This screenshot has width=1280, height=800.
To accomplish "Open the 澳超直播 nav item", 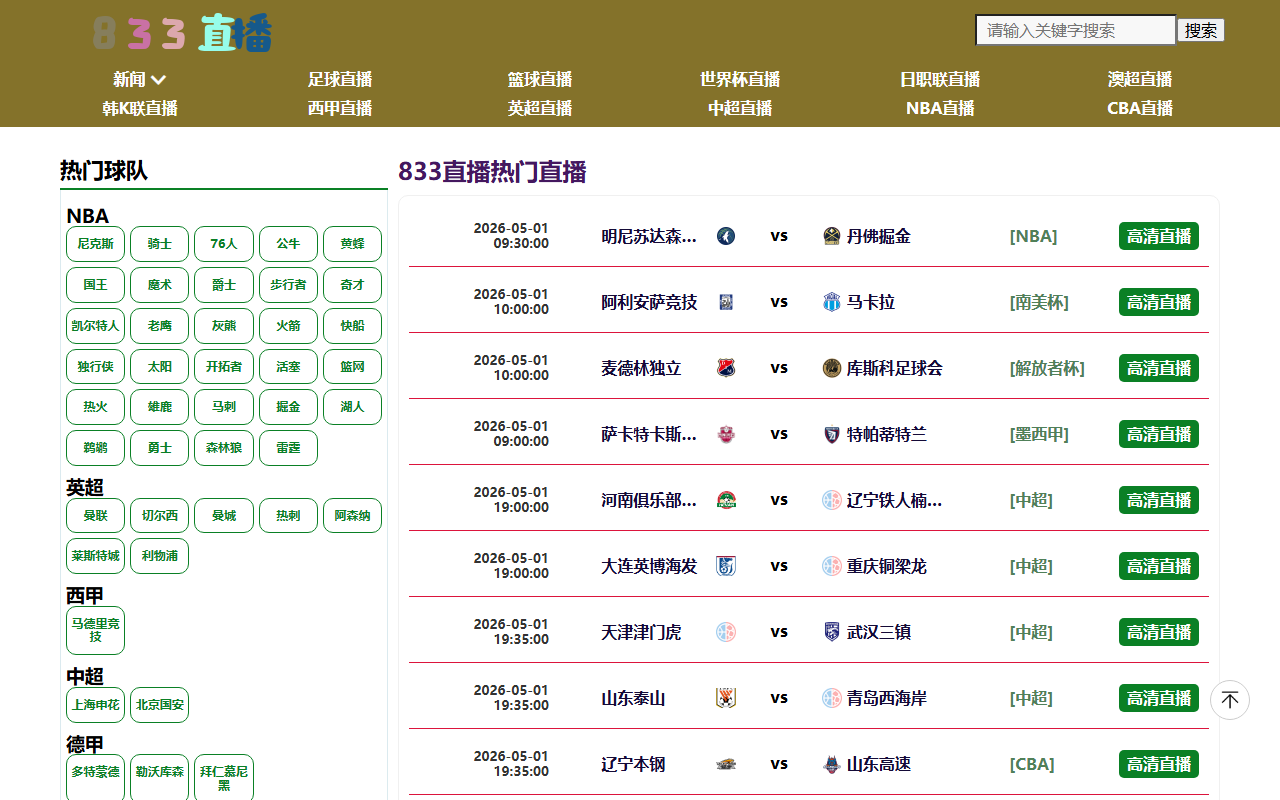I will tap(1140, 79).
